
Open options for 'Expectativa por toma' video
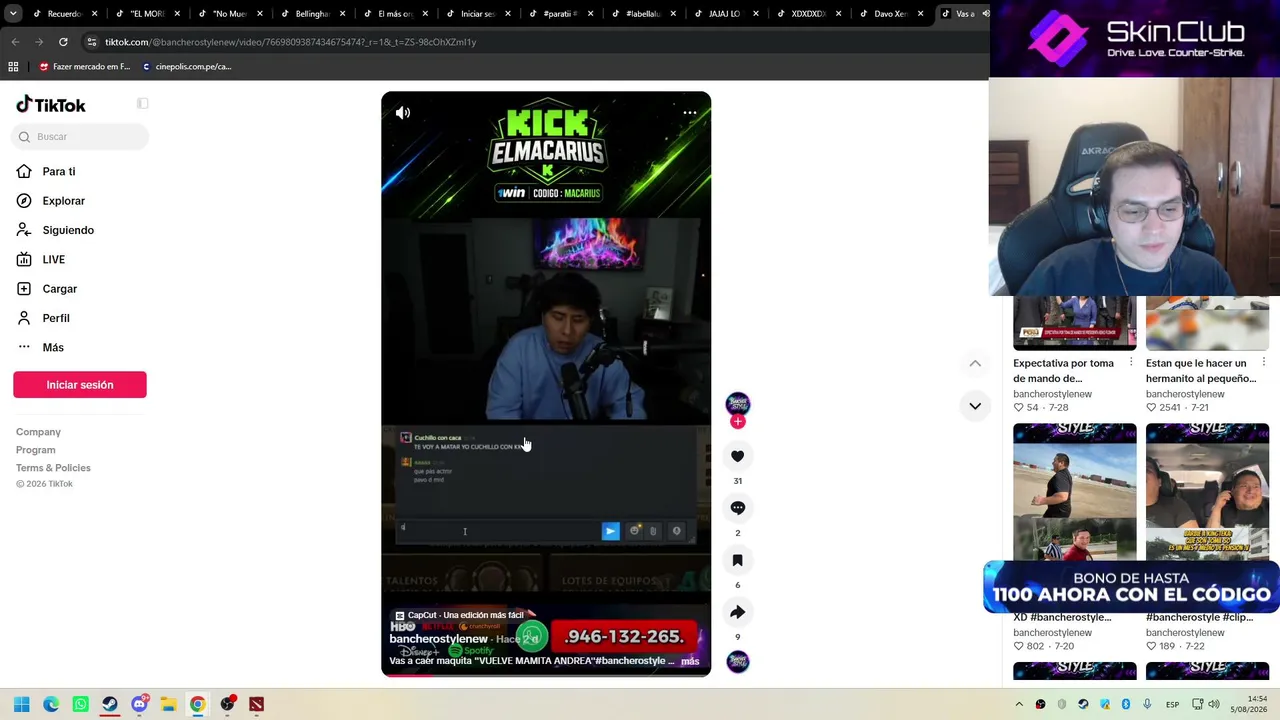(1131, 362)
